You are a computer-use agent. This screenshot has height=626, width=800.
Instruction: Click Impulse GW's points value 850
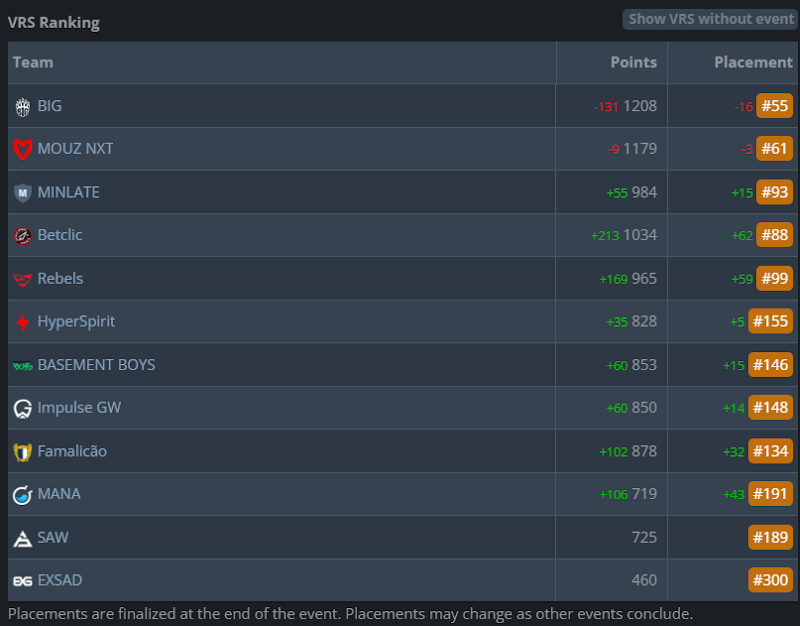coord(644,408)
